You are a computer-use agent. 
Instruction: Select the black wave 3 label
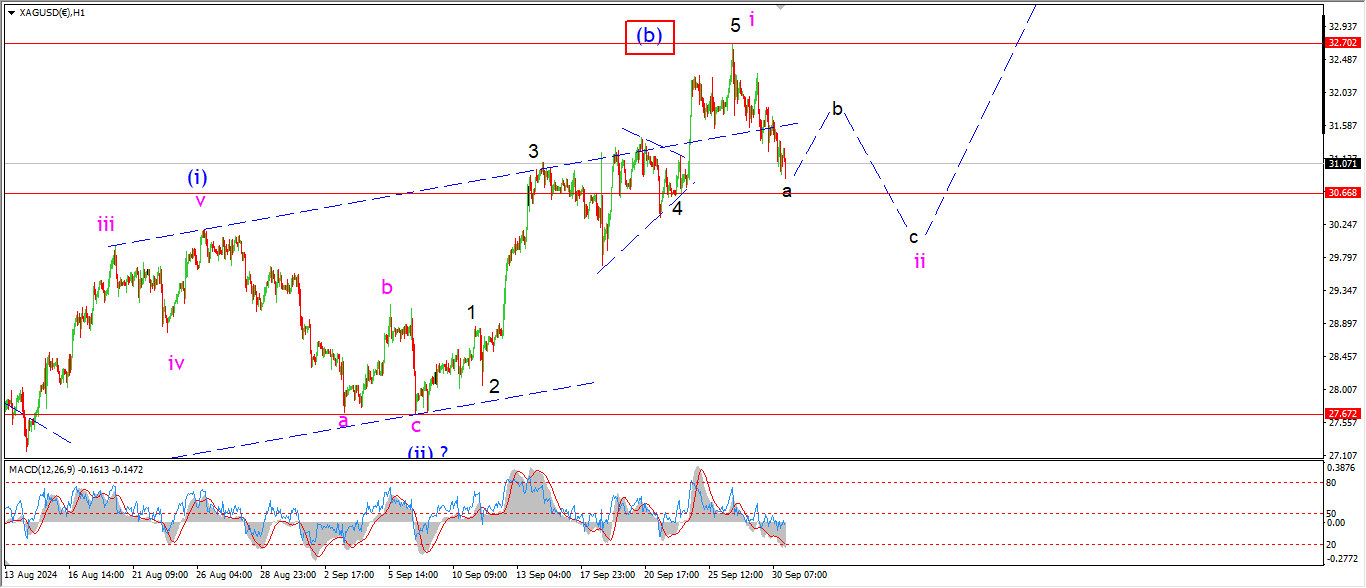[535, 151]
